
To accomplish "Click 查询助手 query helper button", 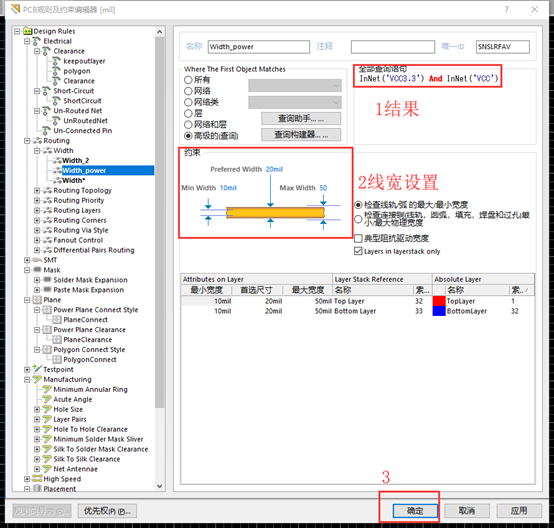I will [301, 119].
